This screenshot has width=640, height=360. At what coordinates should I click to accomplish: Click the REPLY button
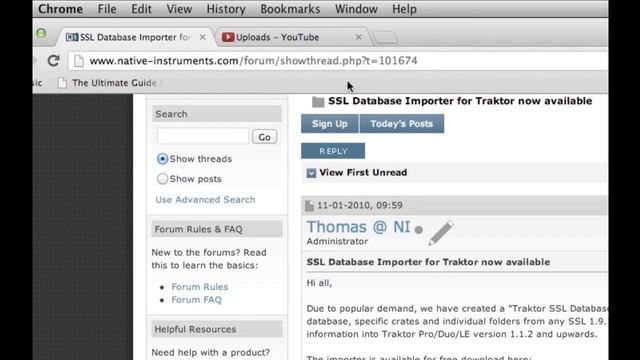tap(333, 151)
